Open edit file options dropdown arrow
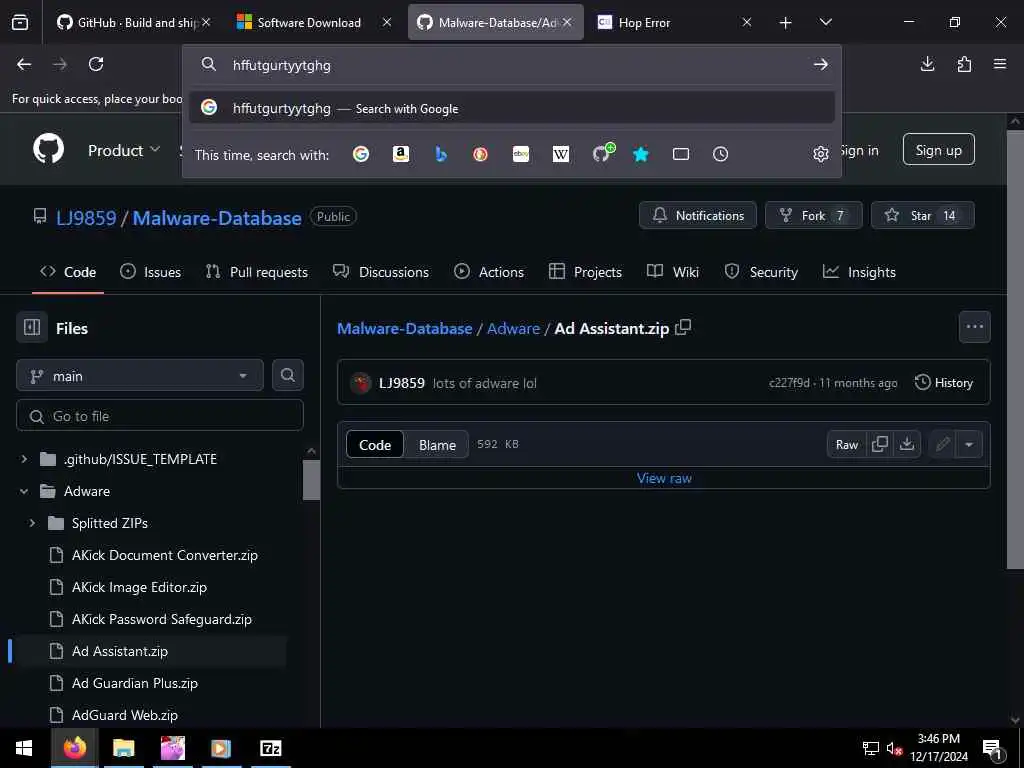This screenshot has height=768, width=1024. pos(969,445)
